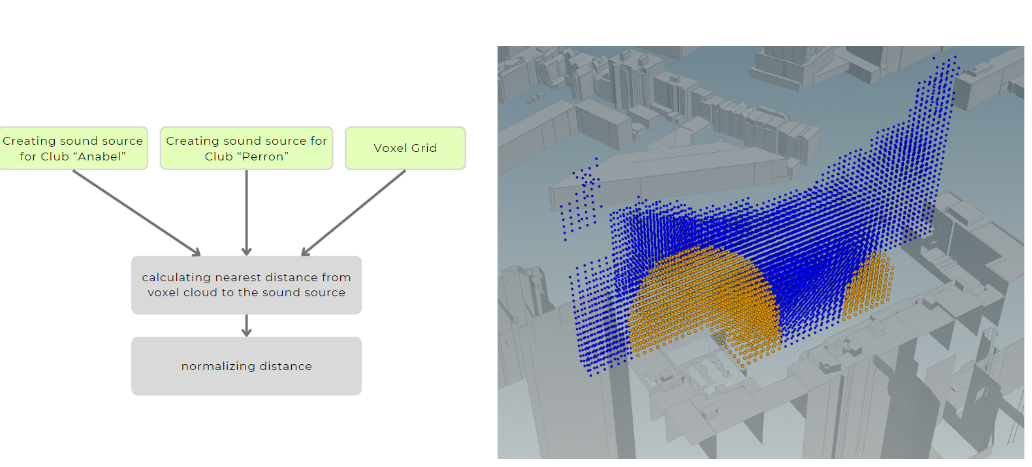Select the small orange voxel cluster at right
This screenshot has height=467, width=1032.
868,285
